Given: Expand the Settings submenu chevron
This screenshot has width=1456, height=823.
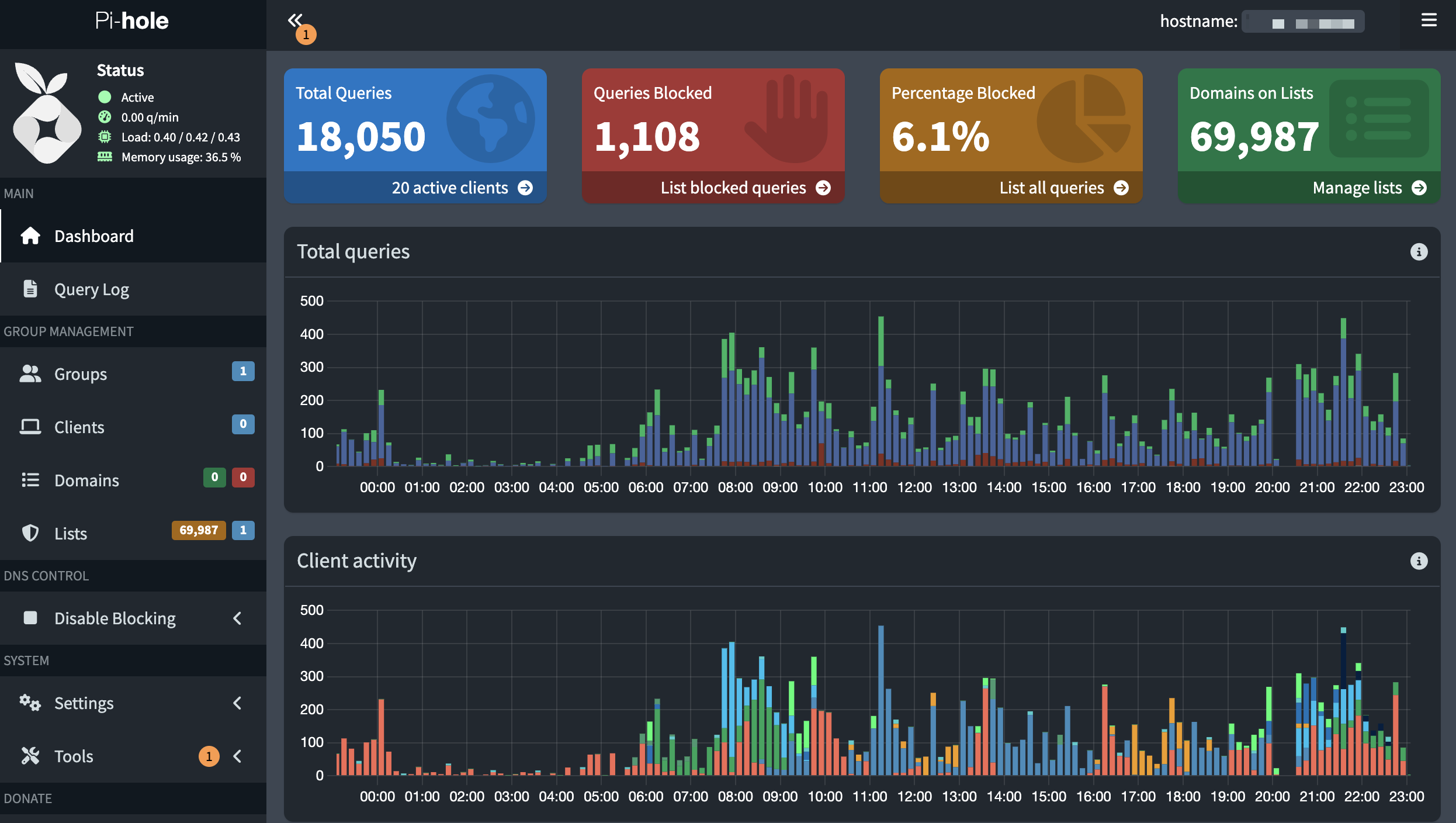Looking at the screenshot, I should click(237, 703).
